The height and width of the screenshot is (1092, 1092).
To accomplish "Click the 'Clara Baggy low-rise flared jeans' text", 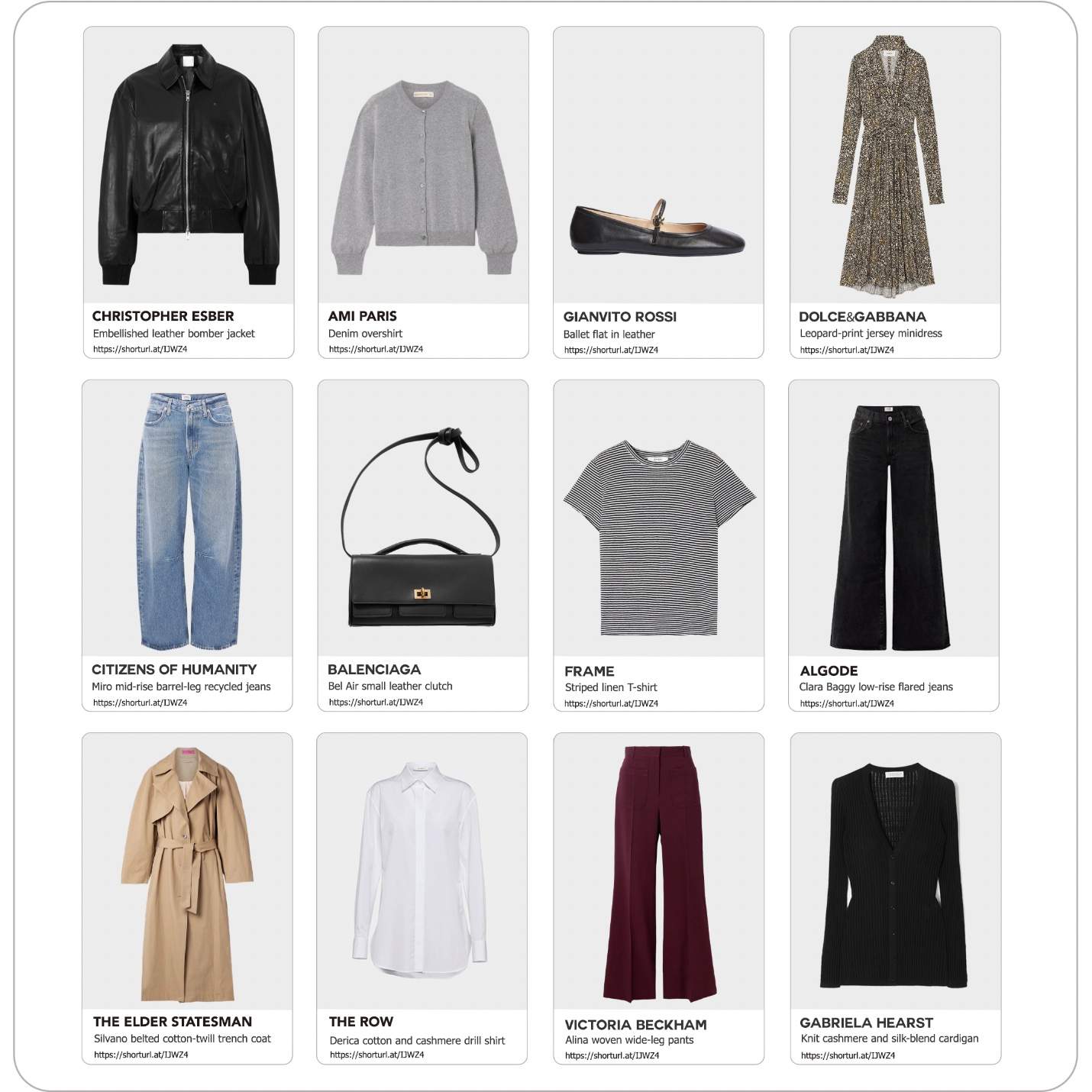I will 876,687.
